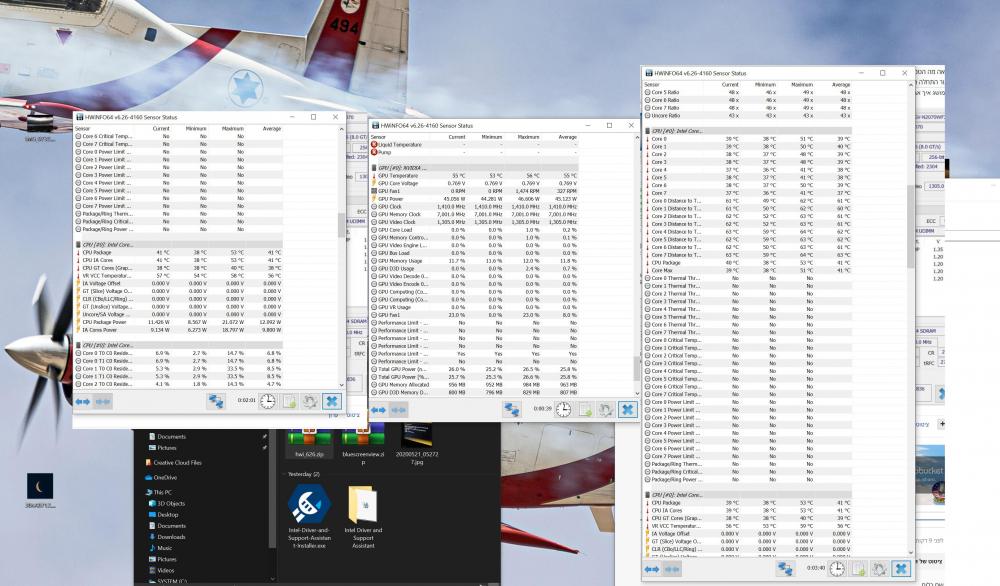This screenshot has height=586, width=1000.
Task: Reset values with clock icon beside 0:00:39 timer
Action: [564, 409]
